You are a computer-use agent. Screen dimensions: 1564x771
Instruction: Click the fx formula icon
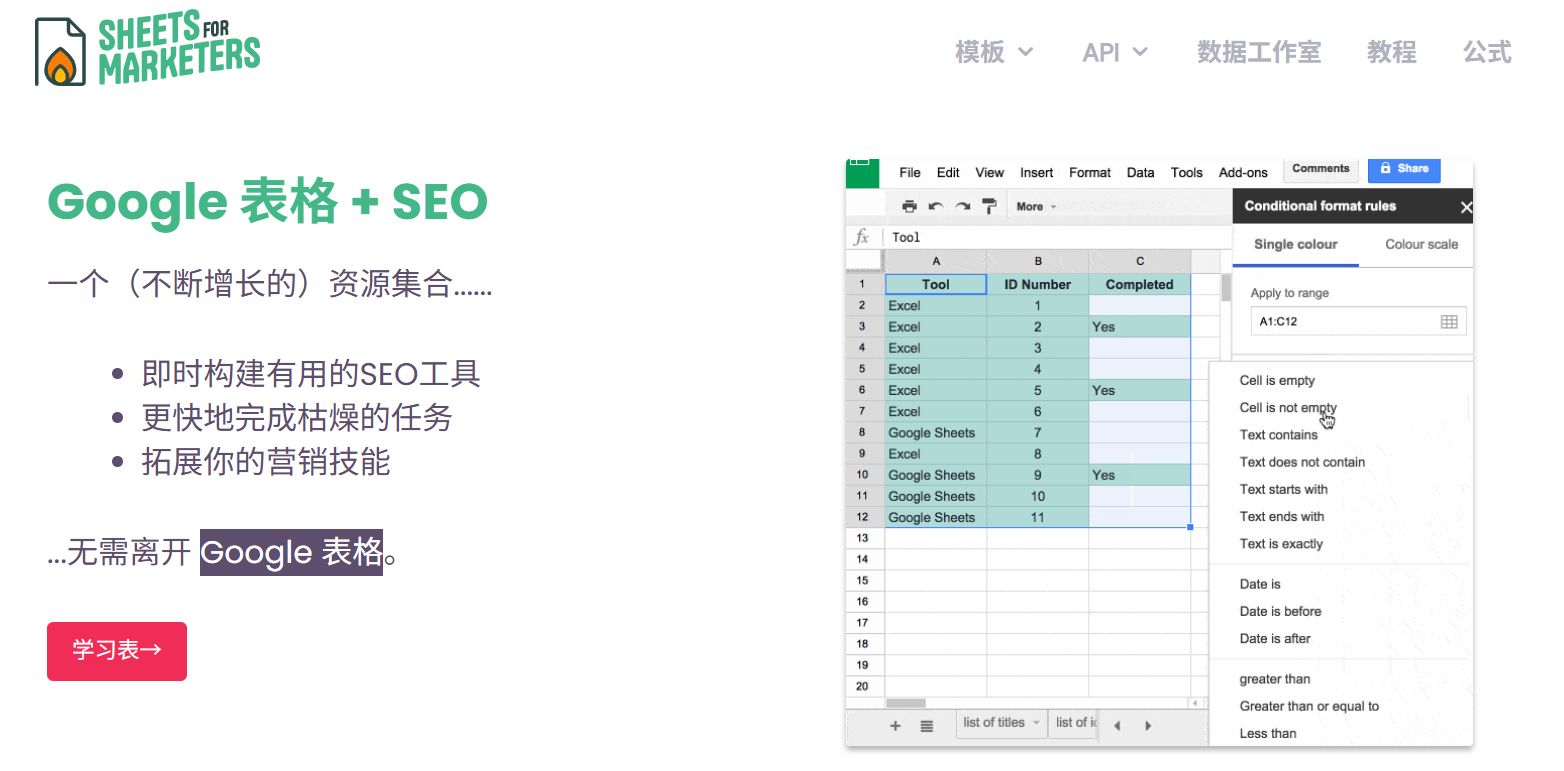[861, 237]
